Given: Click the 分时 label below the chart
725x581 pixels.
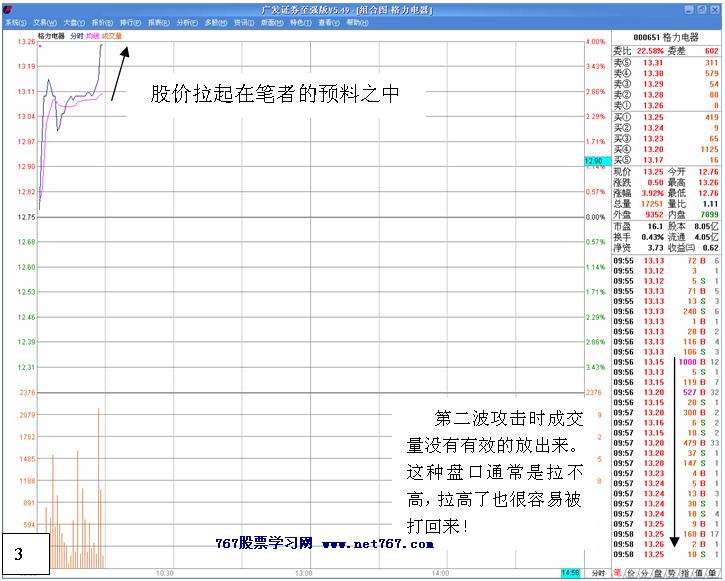Looking at the screenshot, I should [597, 573].
